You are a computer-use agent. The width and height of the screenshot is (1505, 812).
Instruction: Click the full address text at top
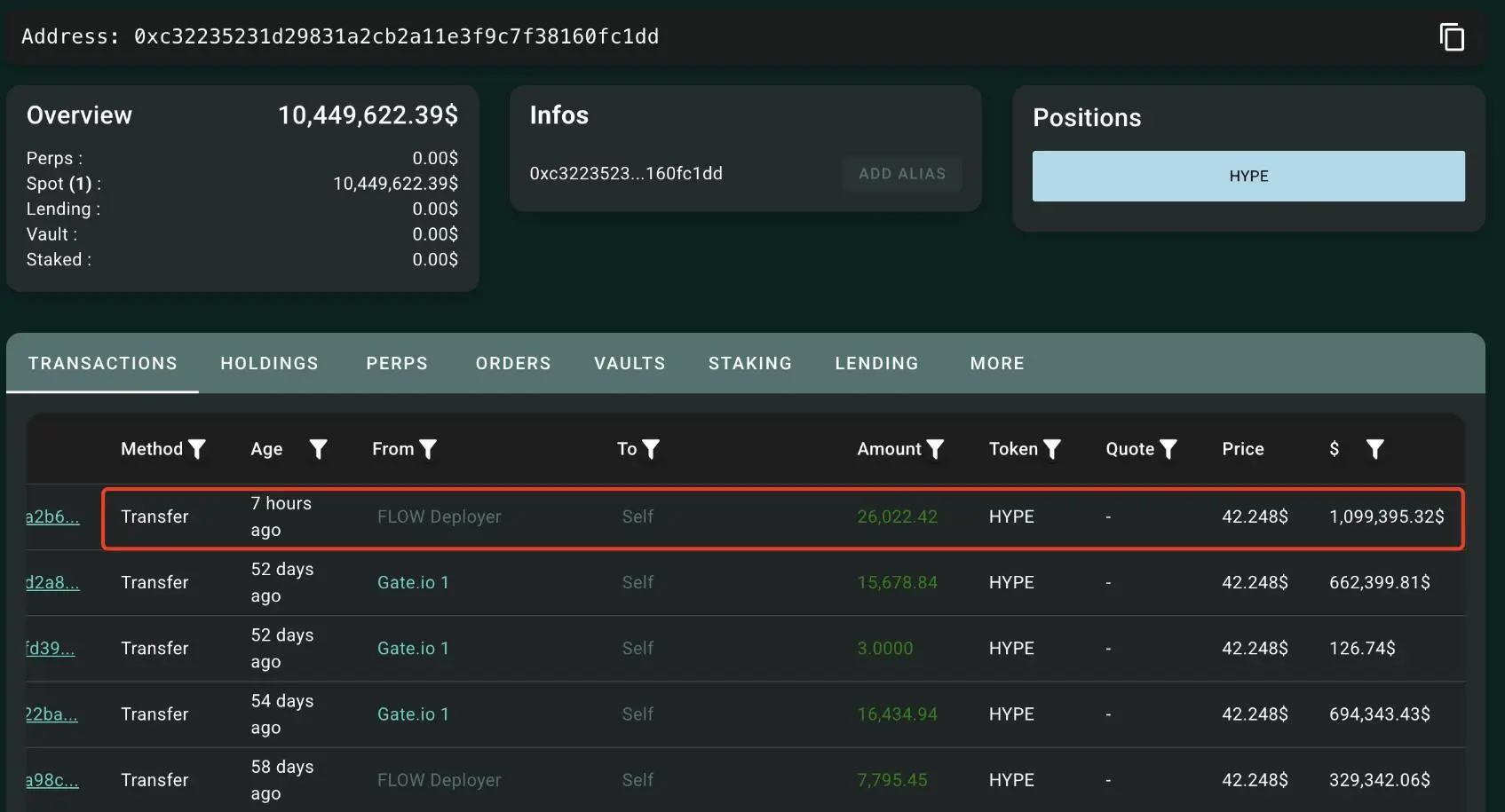coord(396,36)
